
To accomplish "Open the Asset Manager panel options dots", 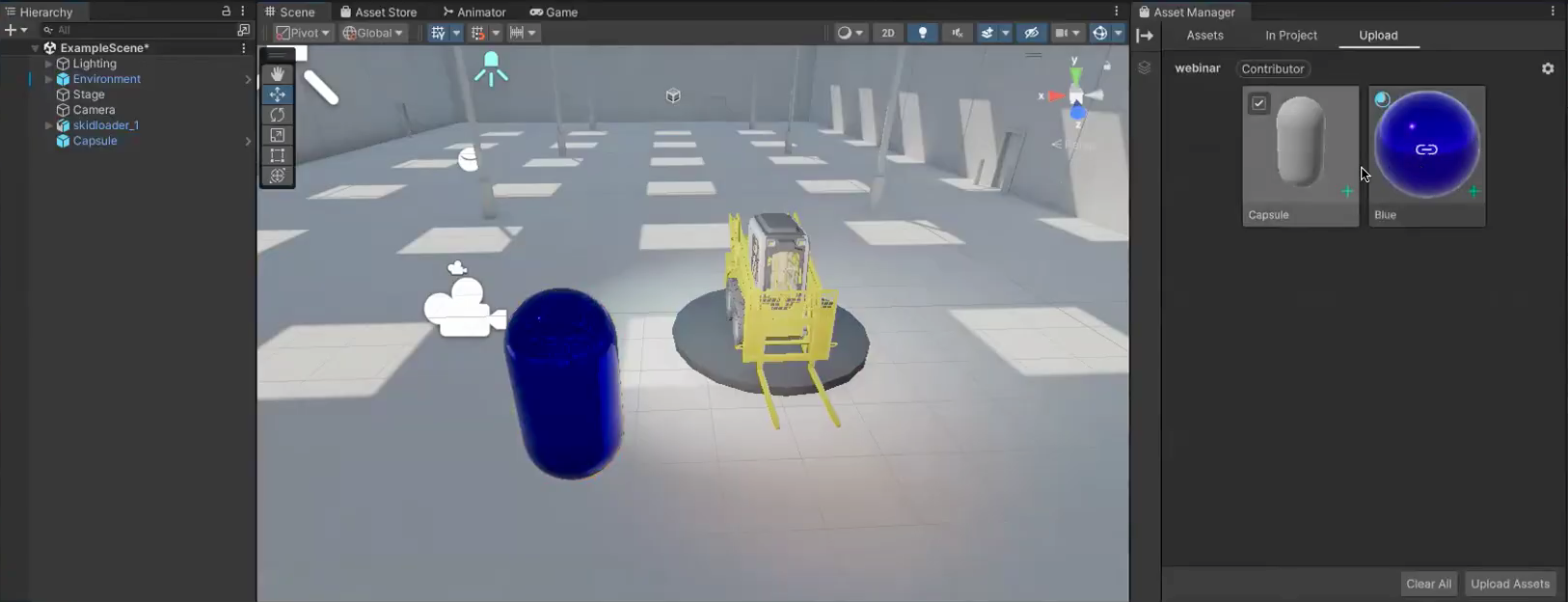I will tap(1553, 12).
